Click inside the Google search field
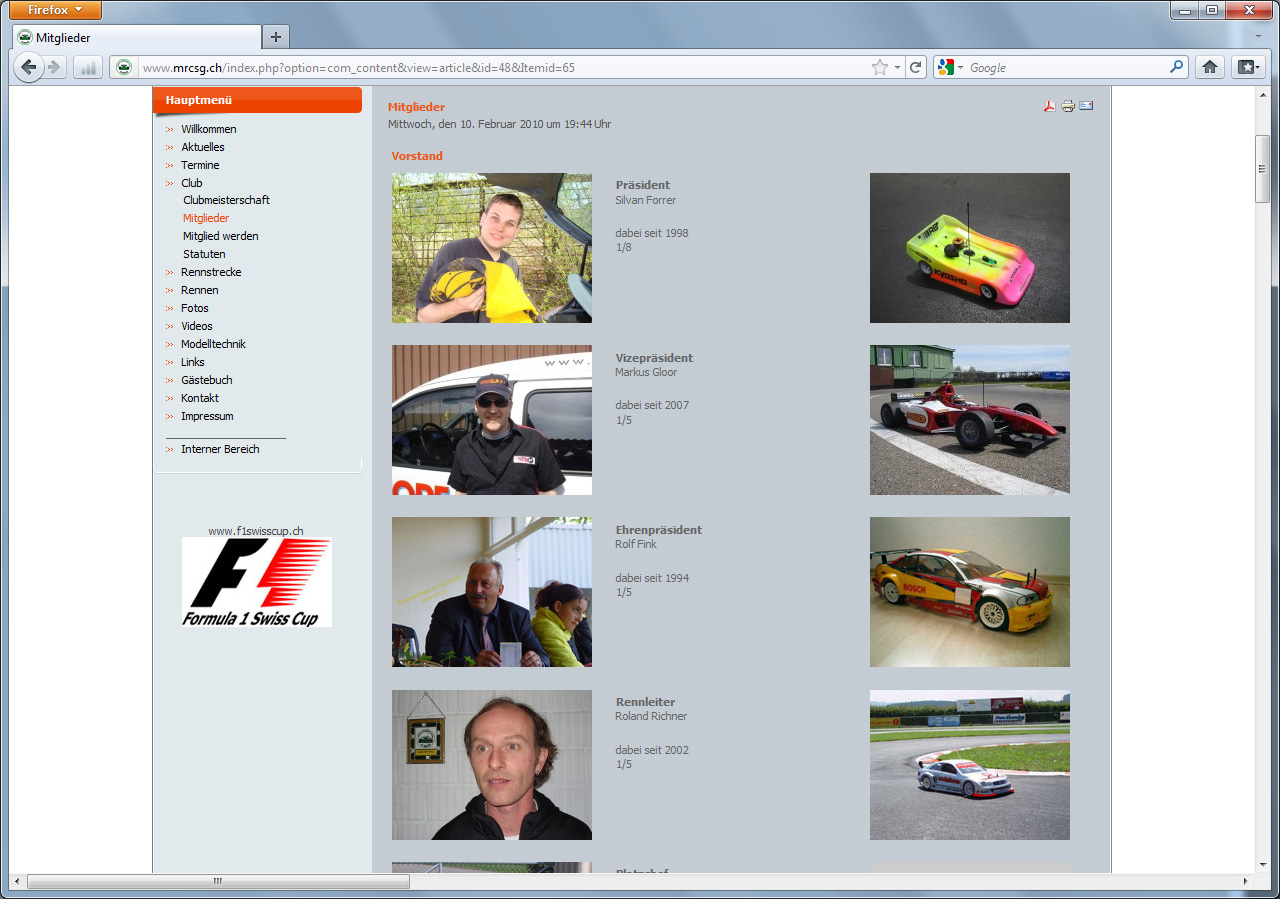Screen dimensions: 1280x899 [x=1065, y=67]
